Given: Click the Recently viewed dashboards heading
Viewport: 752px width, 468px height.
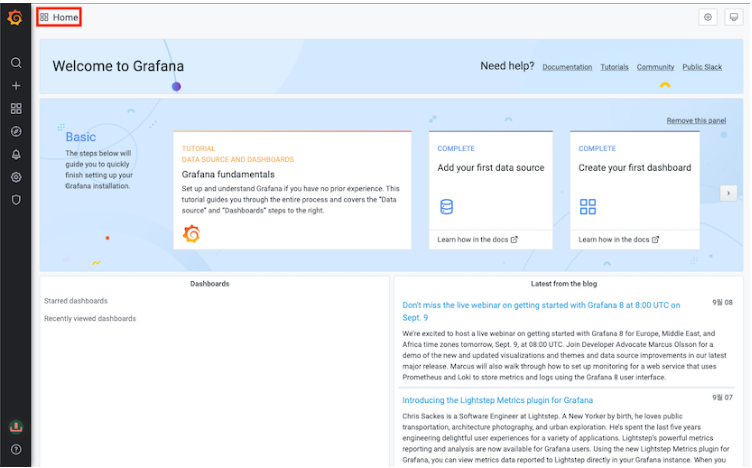Looking at the screenshot, I should pos(90,318).
